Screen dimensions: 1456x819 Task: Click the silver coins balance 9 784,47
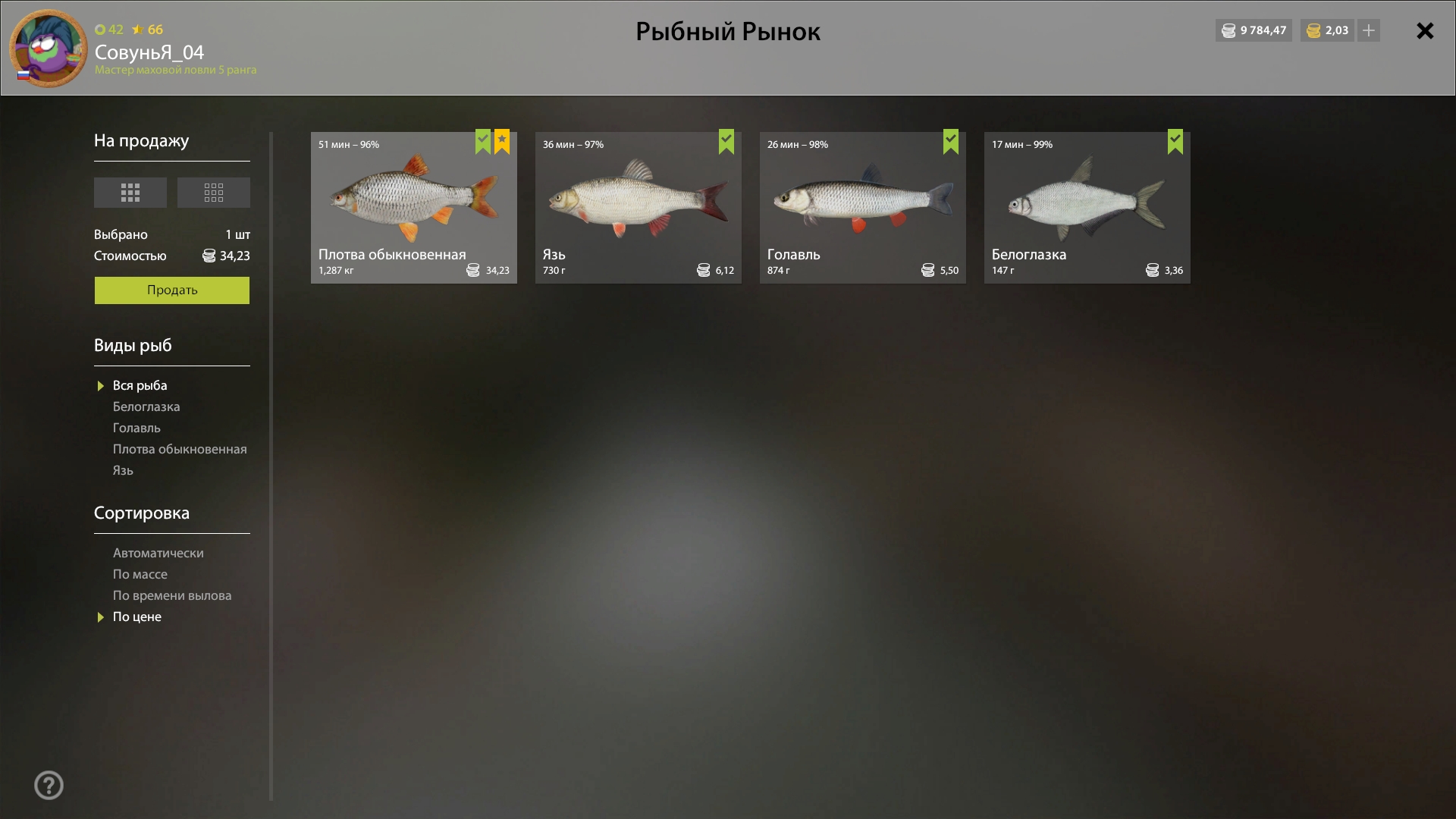1254,30
